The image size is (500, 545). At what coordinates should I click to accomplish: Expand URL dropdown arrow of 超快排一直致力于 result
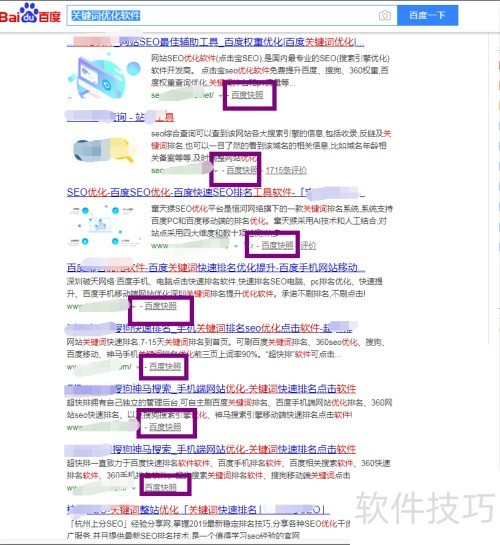(134, 488)
